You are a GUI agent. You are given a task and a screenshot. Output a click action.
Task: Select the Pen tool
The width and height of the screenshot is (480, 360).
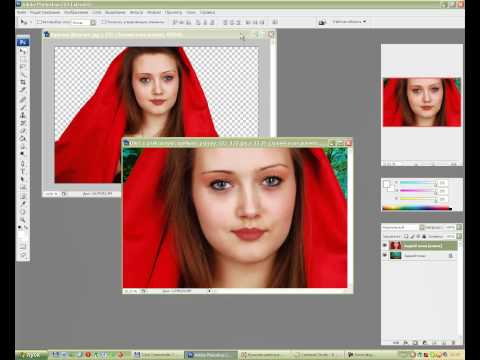(x=23, y=163)
